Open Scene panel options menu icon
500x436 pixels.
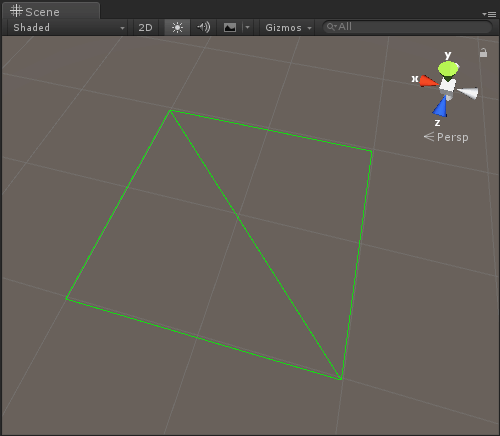point(489,14)
